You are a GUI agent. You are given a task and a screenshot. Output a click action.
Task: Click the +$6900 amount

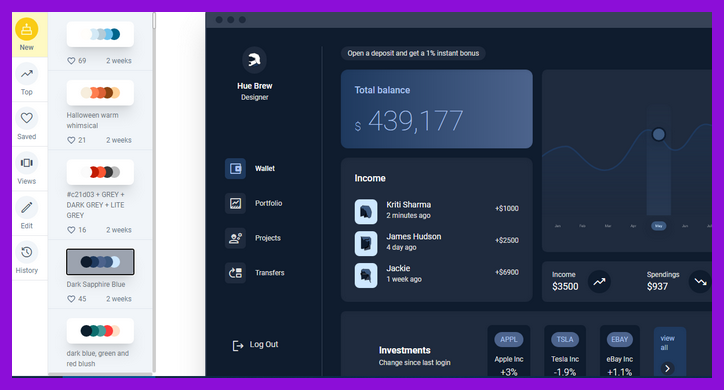tap(507, 272)
